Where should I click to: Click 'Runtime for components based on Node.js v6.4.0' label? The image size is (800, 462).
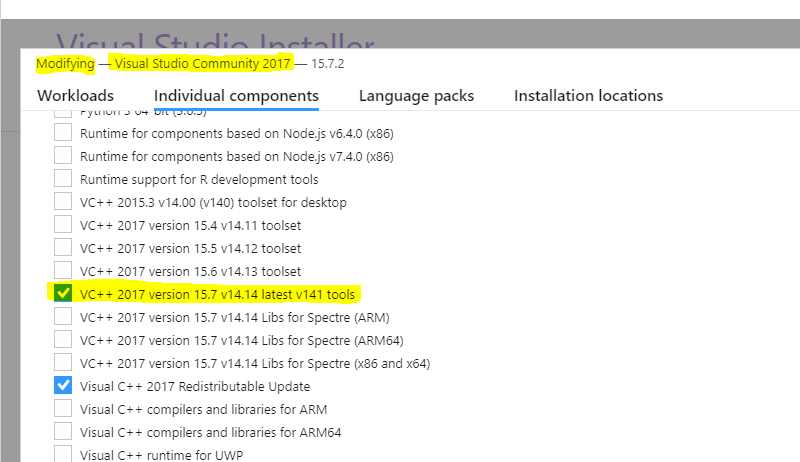tap(237, 134)
